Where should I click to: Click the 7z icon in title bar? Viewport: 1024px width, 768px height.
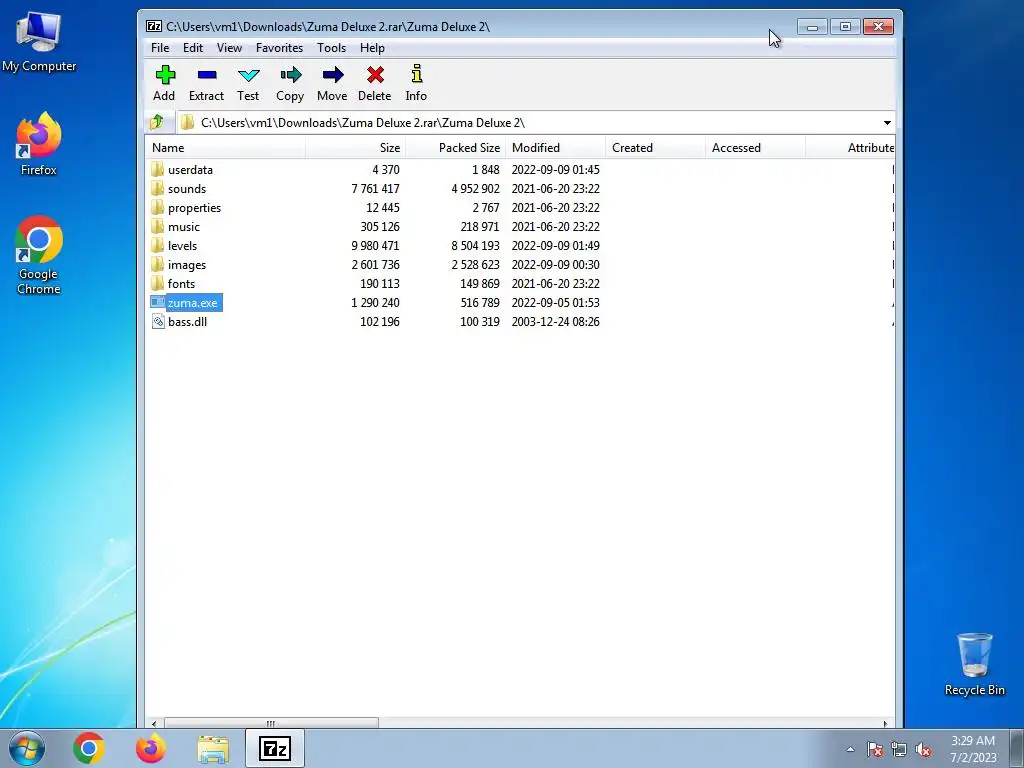[154, 26]
